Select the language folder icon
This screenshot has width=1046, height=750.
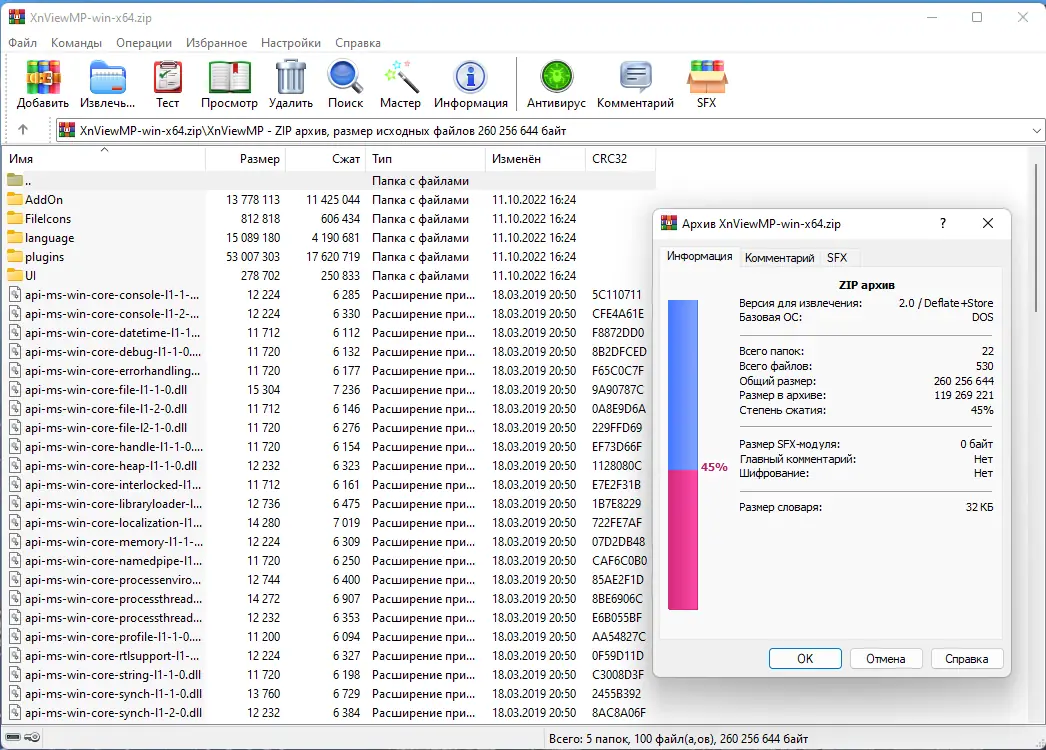click(x=15, y=237)
